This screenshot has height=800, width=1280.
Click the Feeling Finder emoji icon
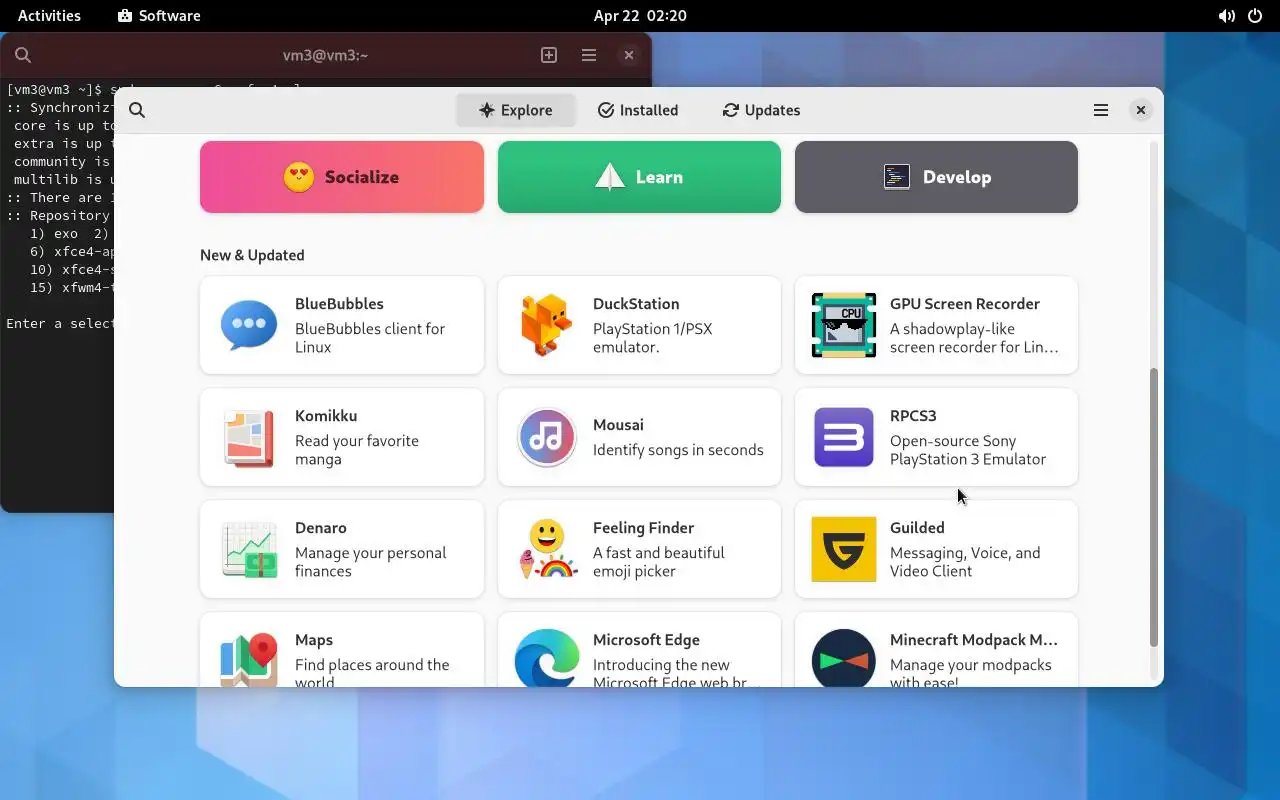coord(547,549)
